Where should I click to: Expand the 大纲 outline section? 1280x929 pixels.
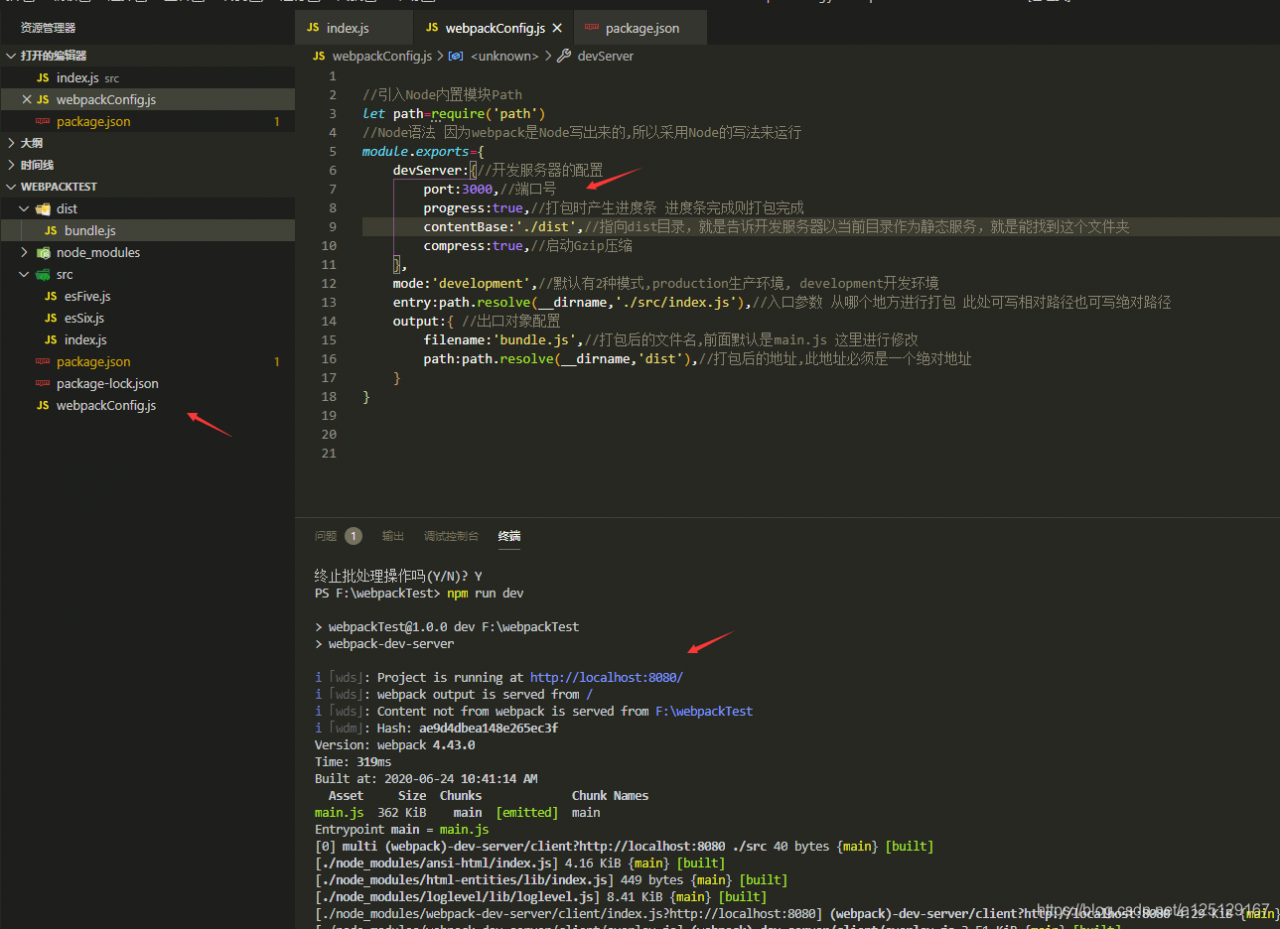11,143
